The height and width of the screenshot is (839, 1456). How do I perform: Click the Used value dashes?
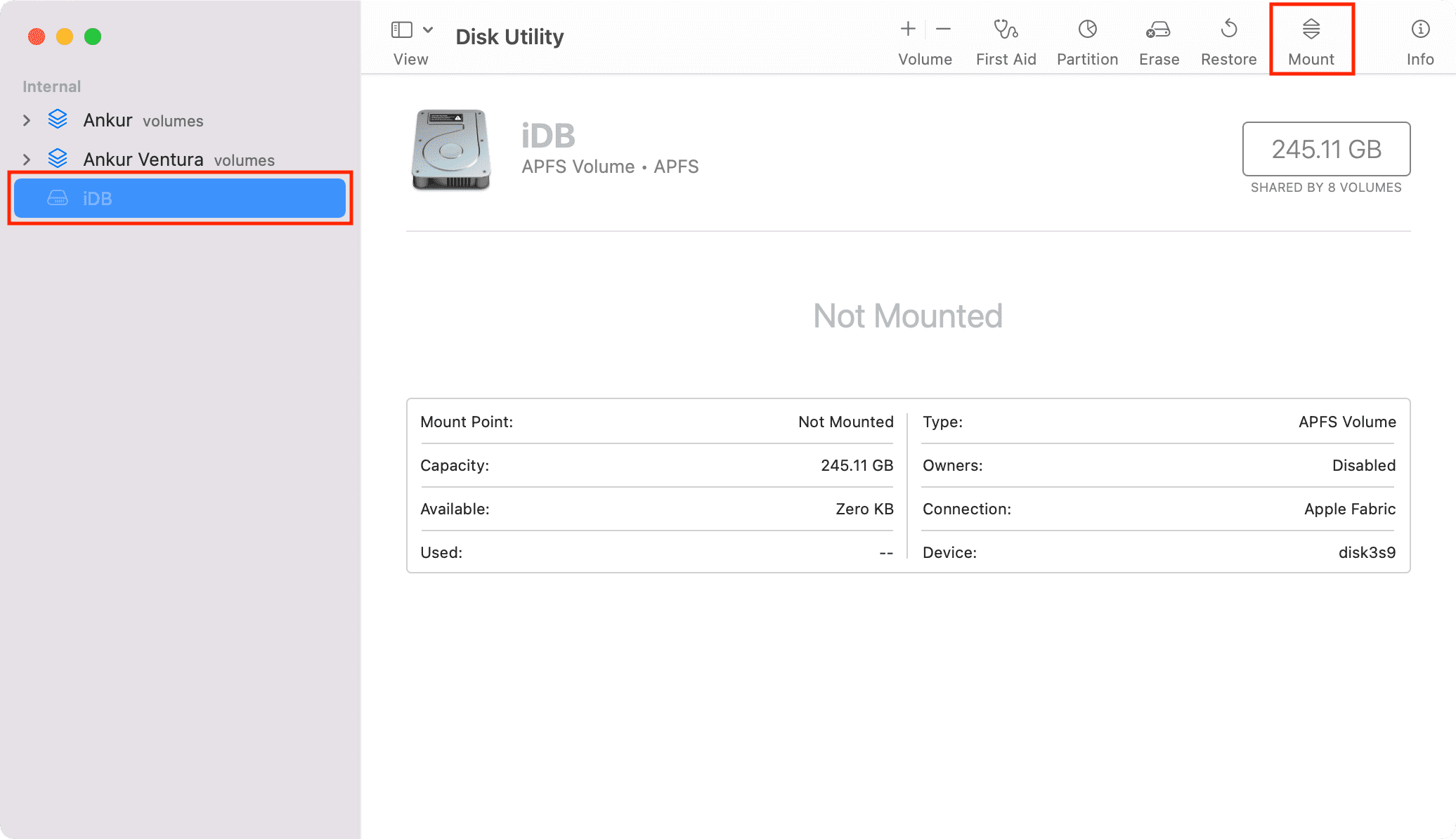click(886, 553)
